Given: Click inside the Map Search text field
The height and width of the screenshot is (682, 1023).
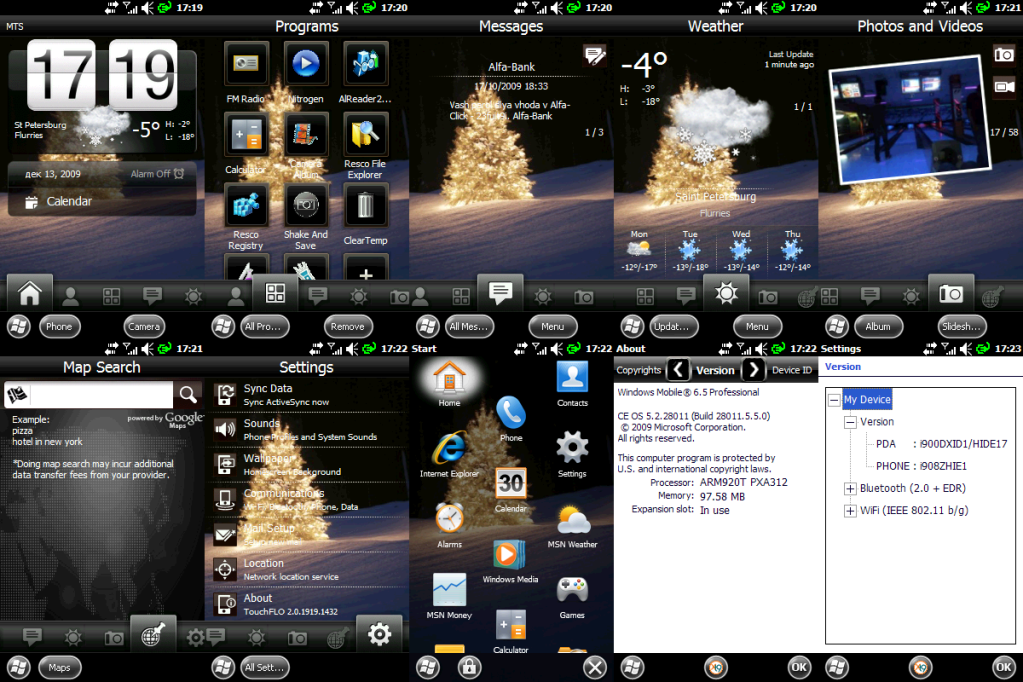Looking at the screenshot, I should pos(102,395).
